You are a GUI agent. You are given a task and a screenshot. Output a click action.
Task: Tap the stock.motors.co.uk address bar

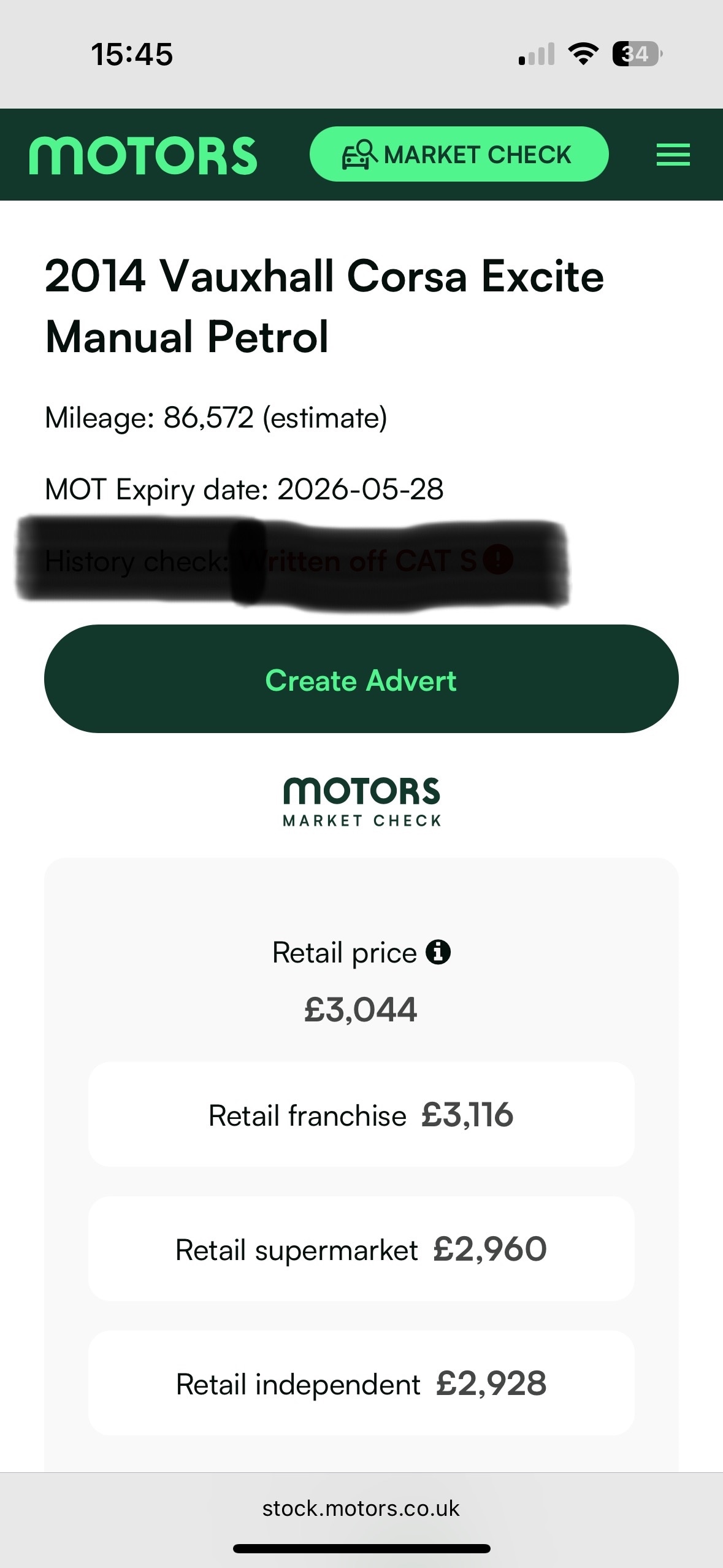[x=361, y=1508]
